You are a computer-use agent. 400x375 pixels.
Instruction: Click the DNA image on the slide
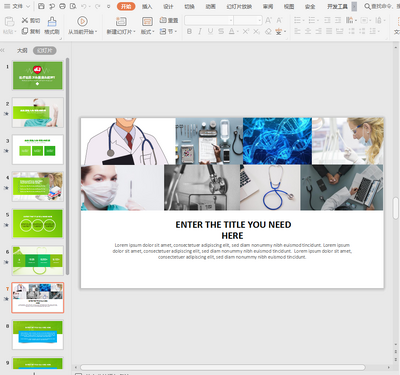tap(277, 141)
